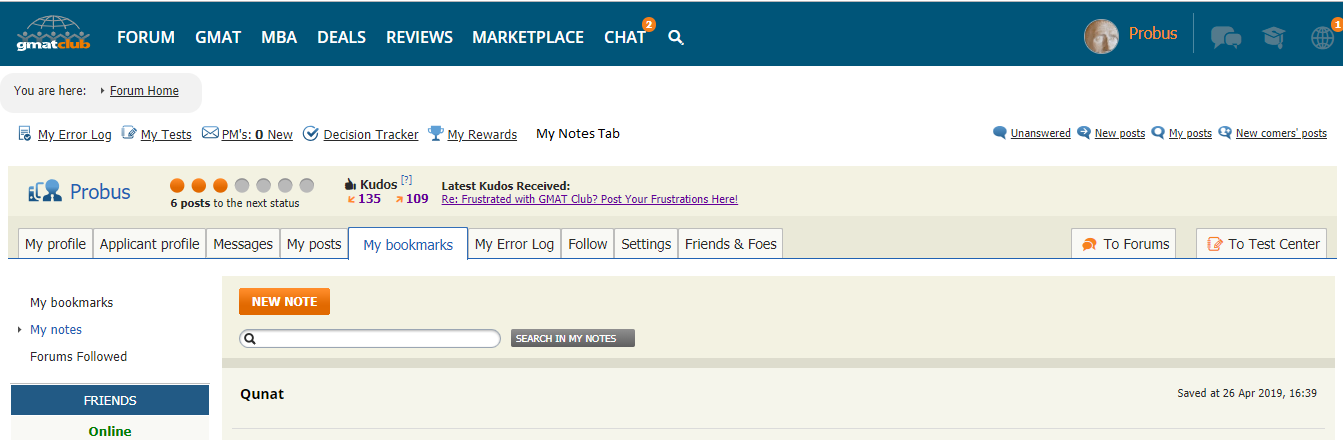
Task: Click the Probus profile avatar
Action: pyautogui.click(x=1101, y=36)
